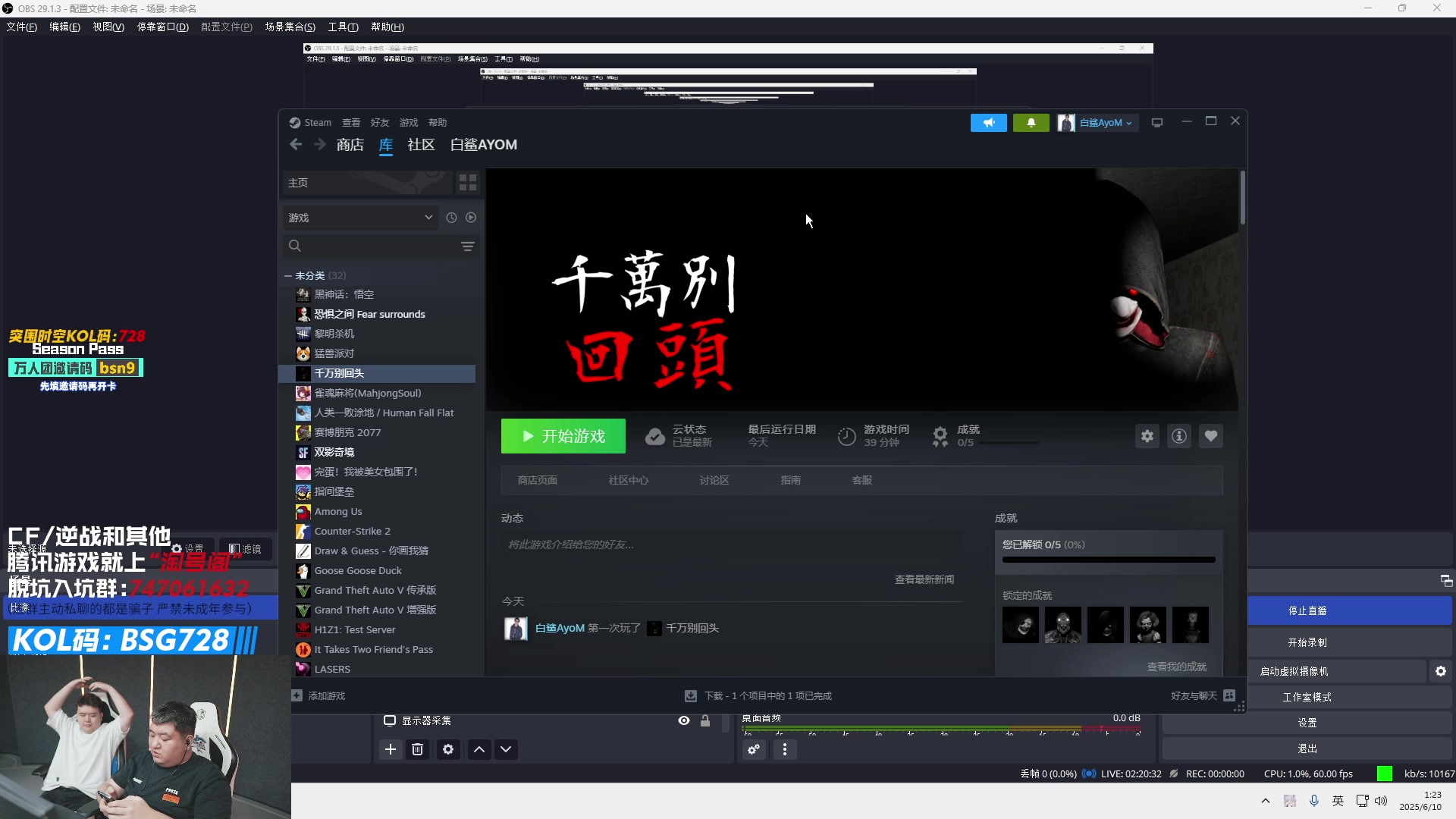Open Steam 查看 menu
This screenshot has width=1456, height=819.
pos(351,123)
